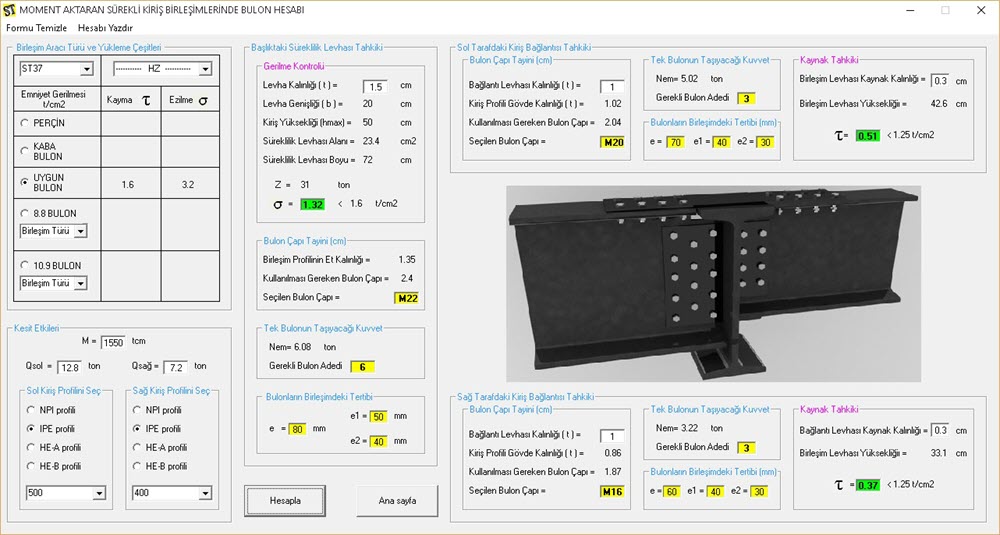
Task: Select IPE profili for the right beam
Action: point(136,429)
